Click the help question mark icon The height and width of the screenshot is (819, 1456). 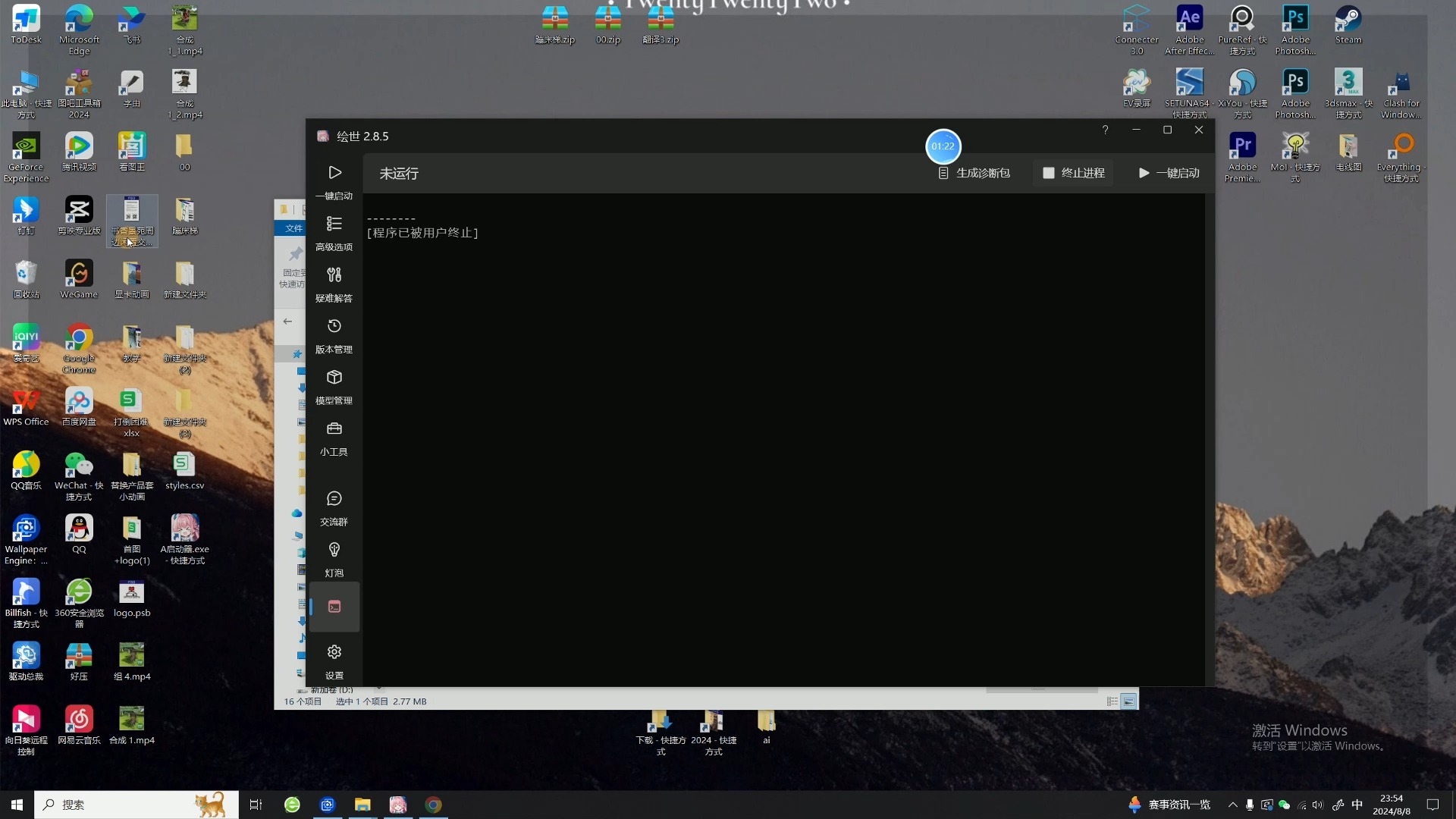click(1105, 130)
